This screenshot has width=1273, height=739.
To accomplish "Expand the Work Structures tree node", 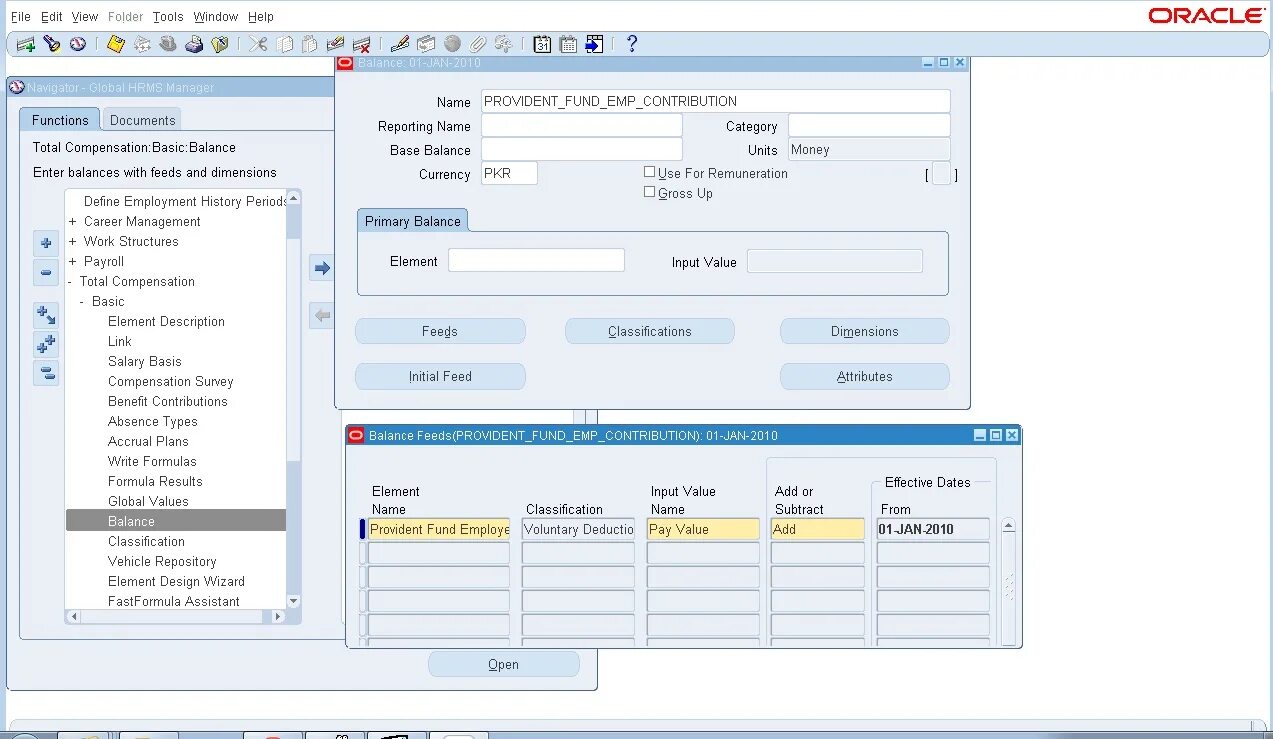I will click(72, 242).
